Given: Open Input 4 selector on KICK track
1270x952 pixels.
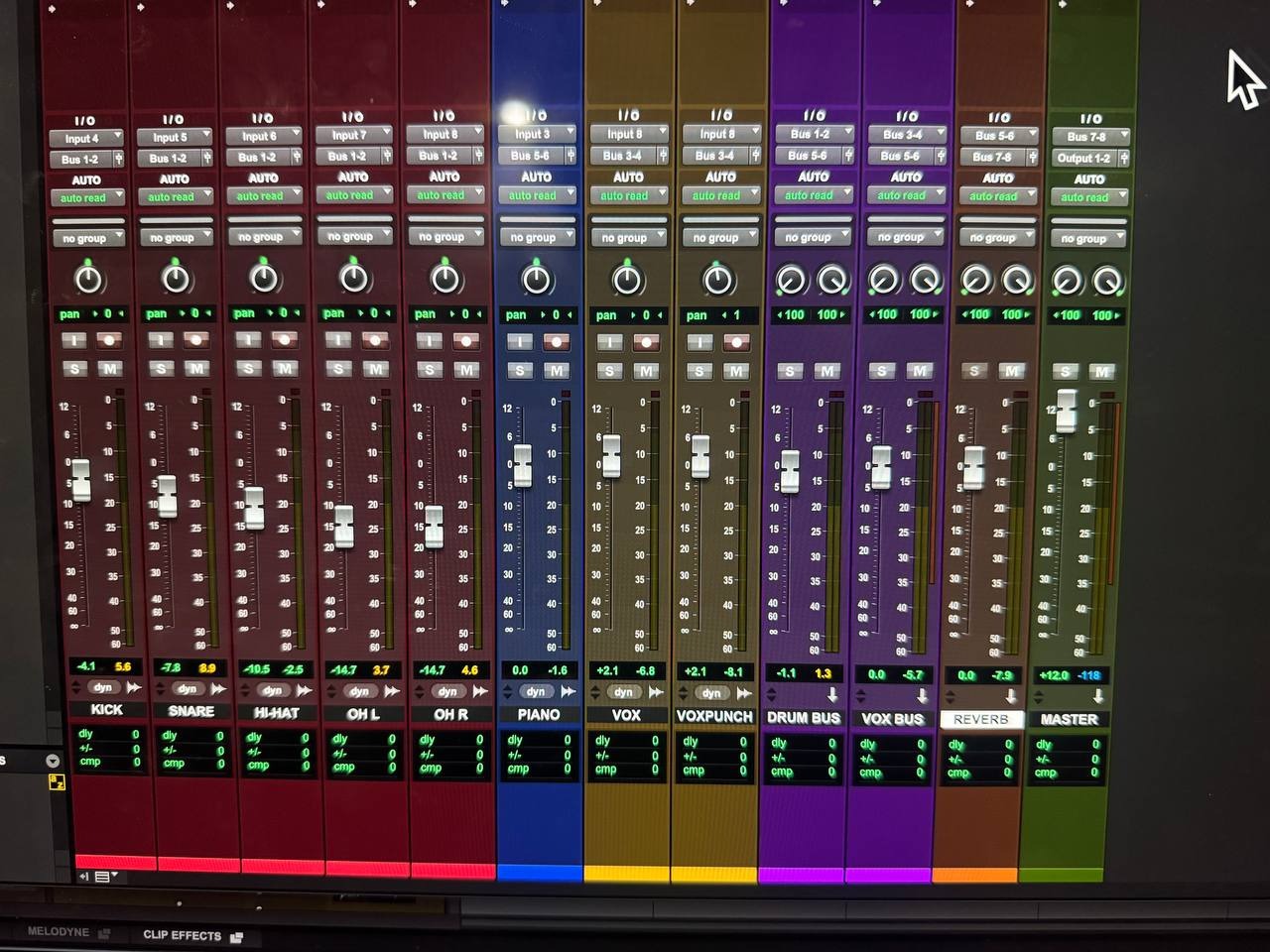Looking at the screenshot, I should [x=85, y=138].
